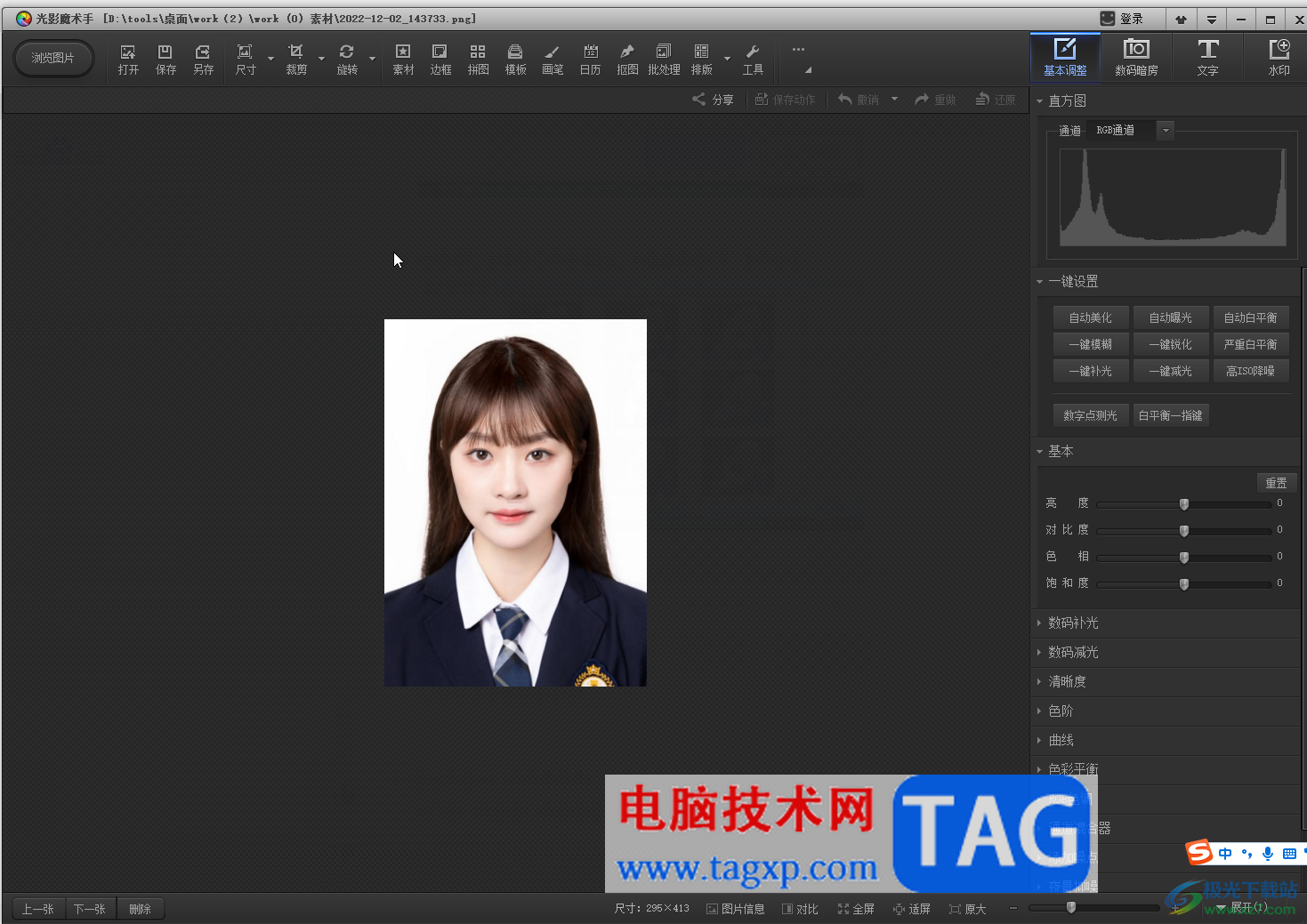Viewport: 1307px width, 924px height.
Task: Click the Auto Beautify (自动美化) button
Action: coord(1090,317)
